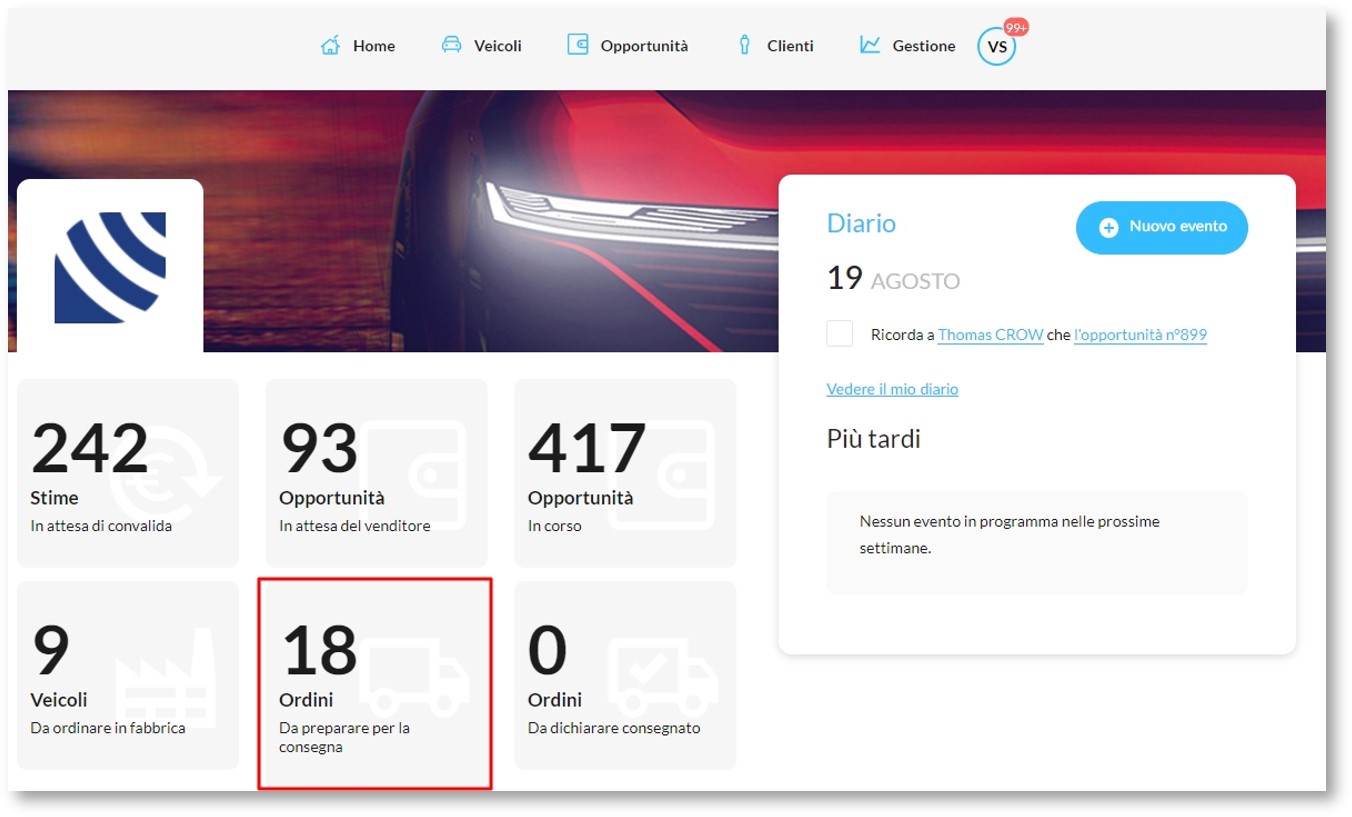Click the Vedere il mio diario link
Screen dimensions: 1352x817
(892, 389)
